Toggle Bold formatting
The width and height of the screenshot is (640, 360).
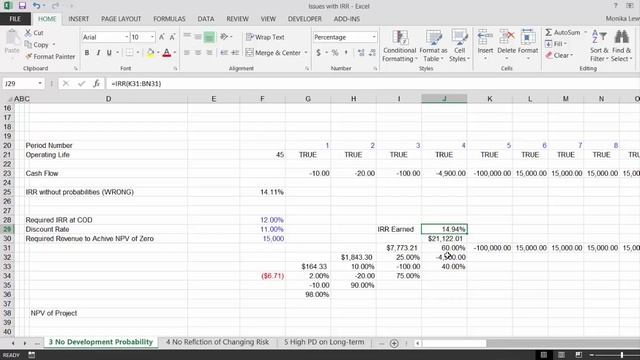(x=87, y=53)
